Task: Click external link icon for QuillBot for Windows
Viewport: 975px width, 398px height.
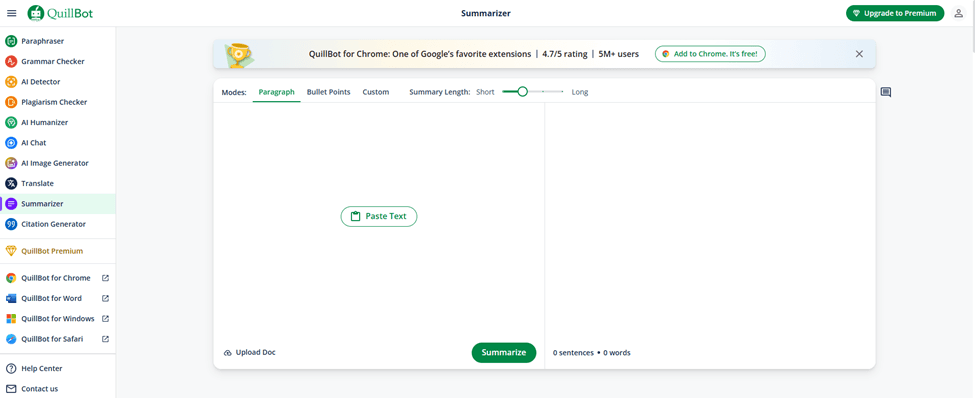Action: (x=106, y=319)
